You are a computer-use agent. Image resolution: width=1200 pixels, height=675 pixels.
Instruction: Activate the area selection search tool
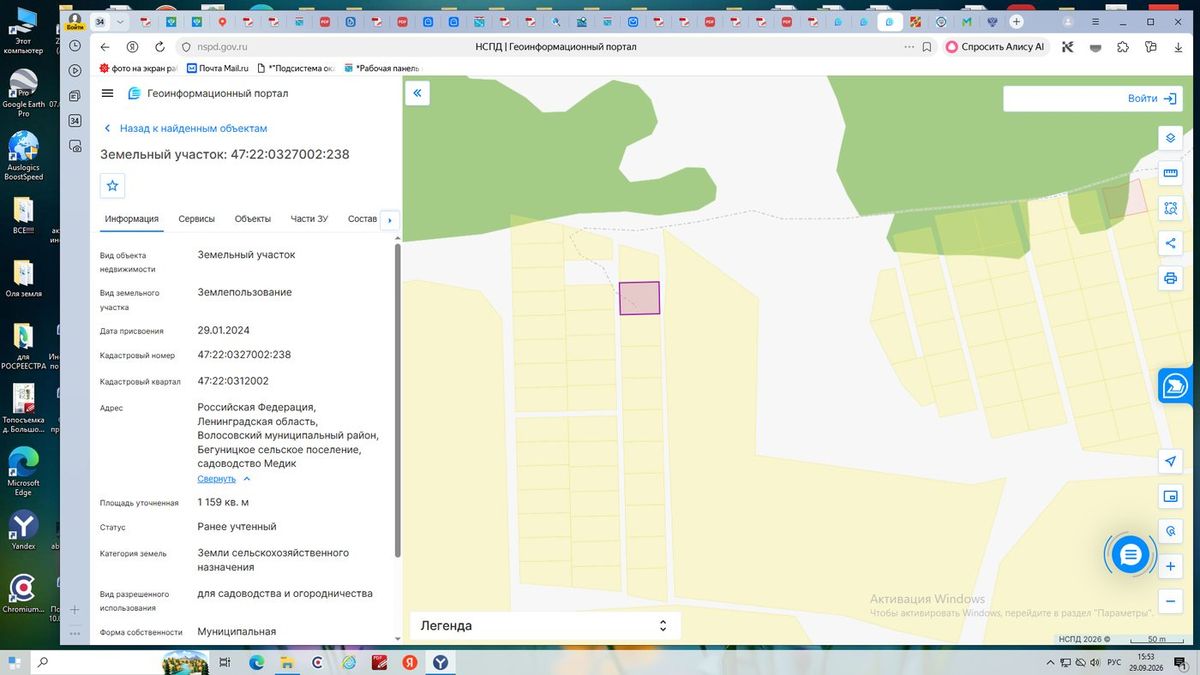tap(1170, 208)
